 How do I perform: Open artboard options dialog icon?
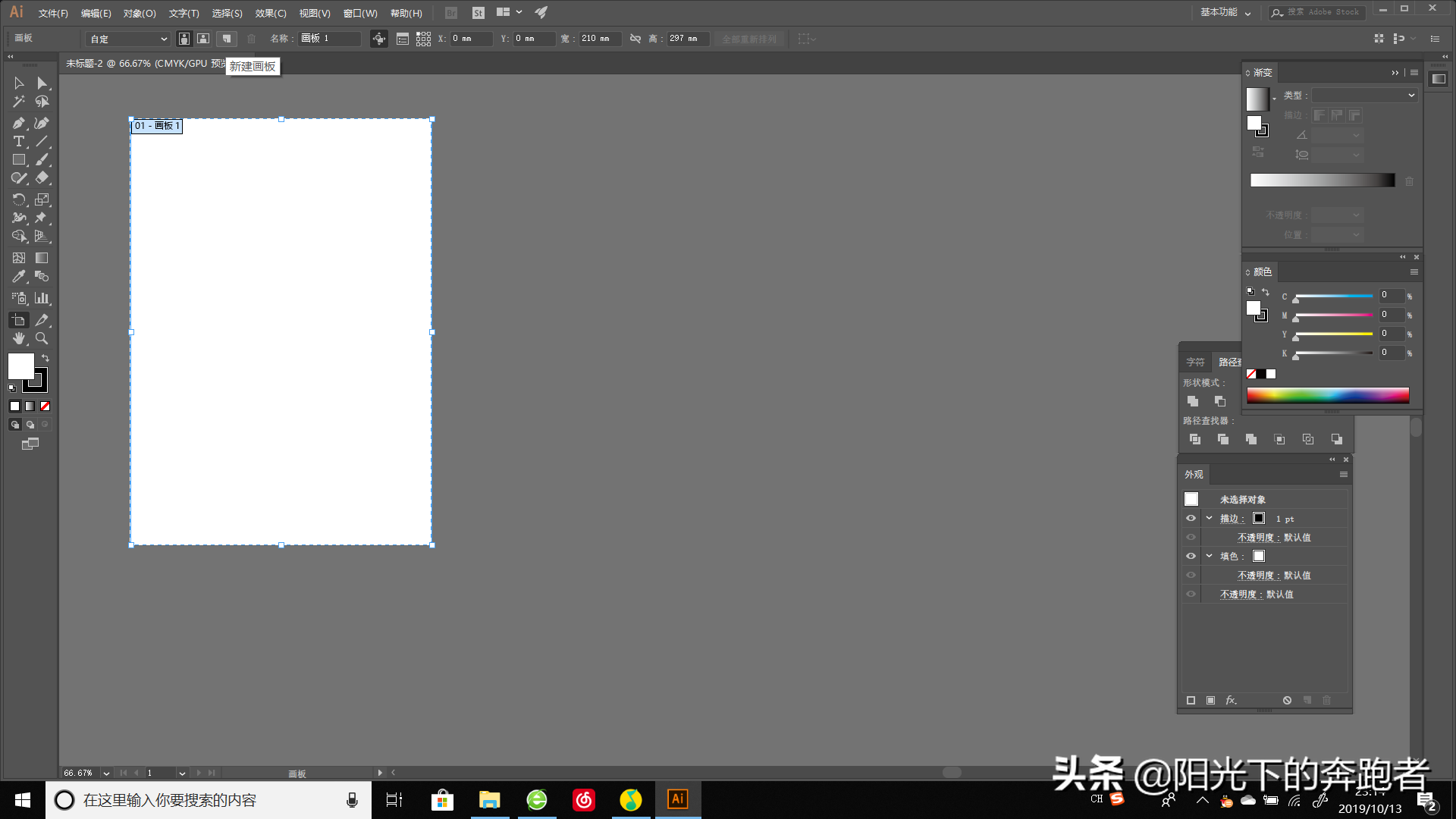click(x=403, y=39)
